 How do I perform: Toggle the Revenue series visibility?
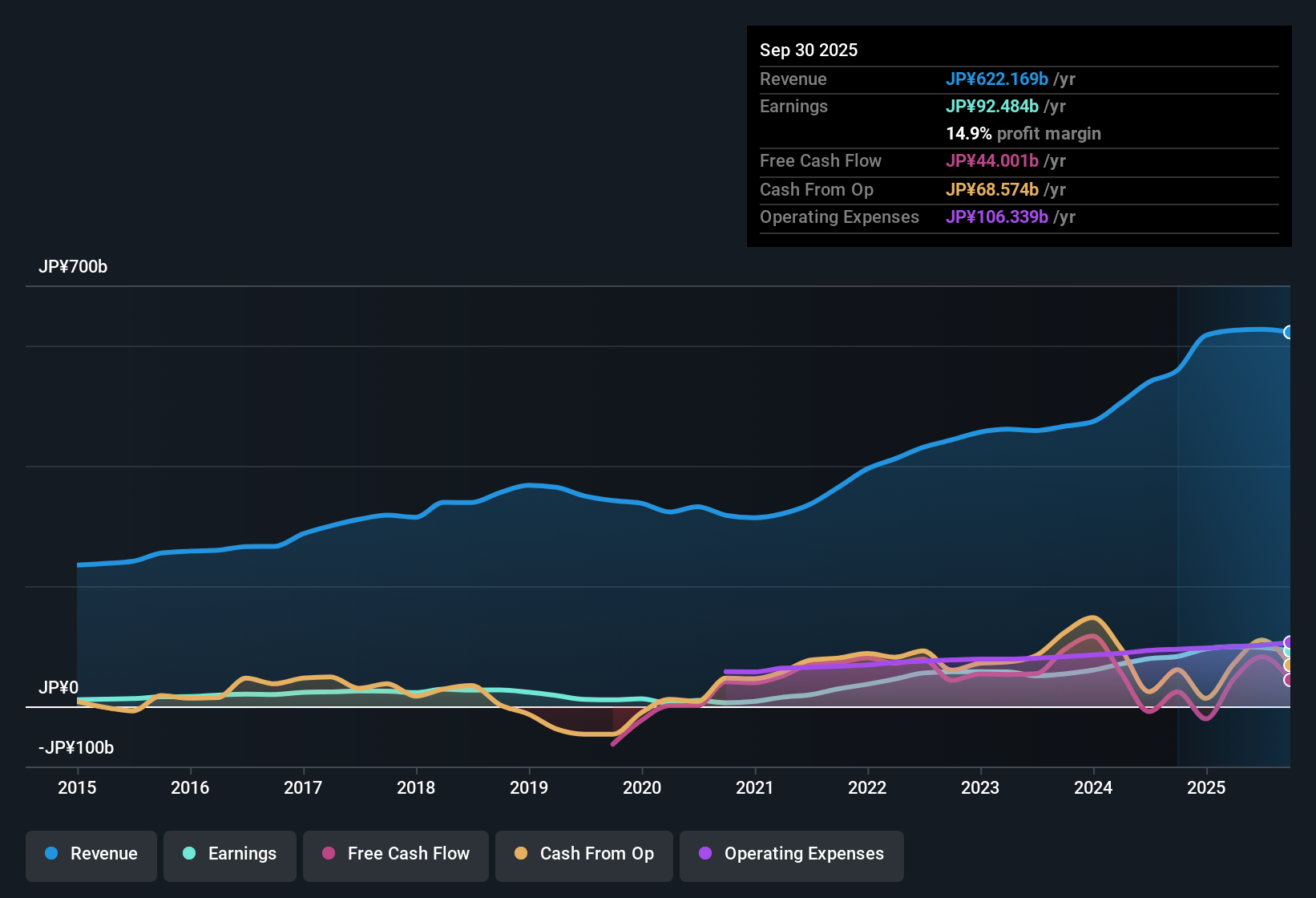pos(91,854)
